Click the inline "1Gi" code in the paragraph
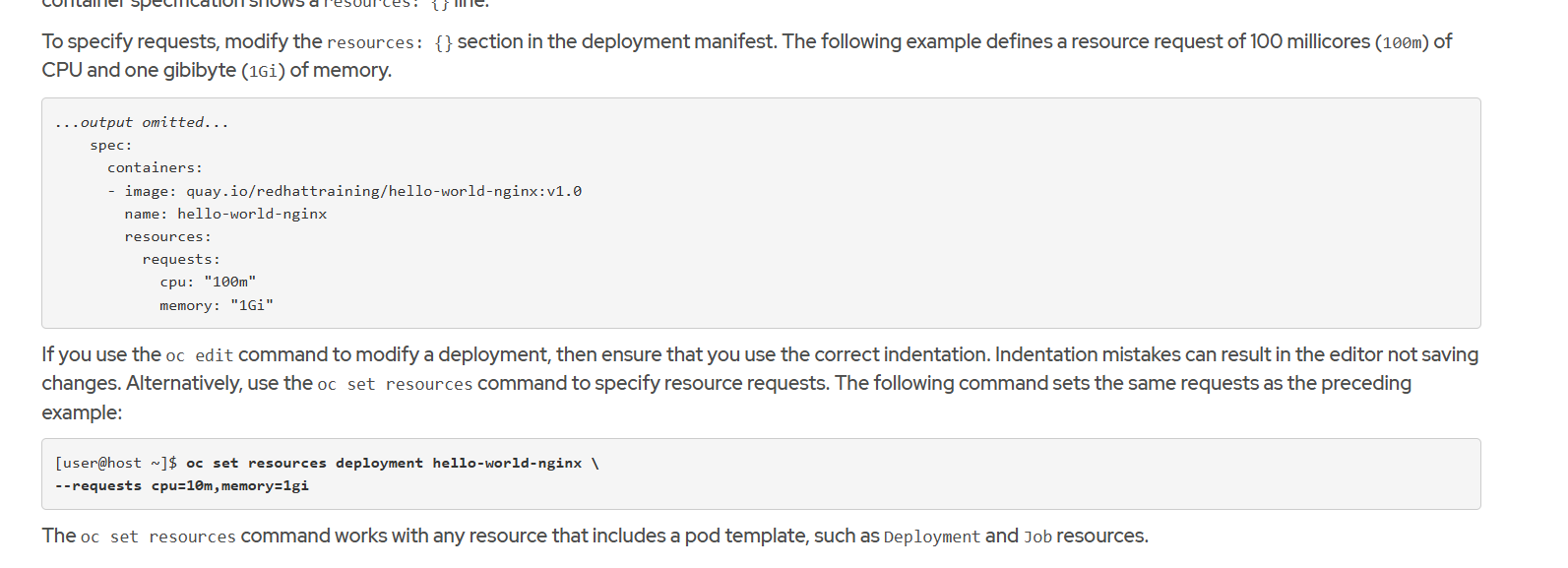1568x568 pixels. [x=263, y=71]
